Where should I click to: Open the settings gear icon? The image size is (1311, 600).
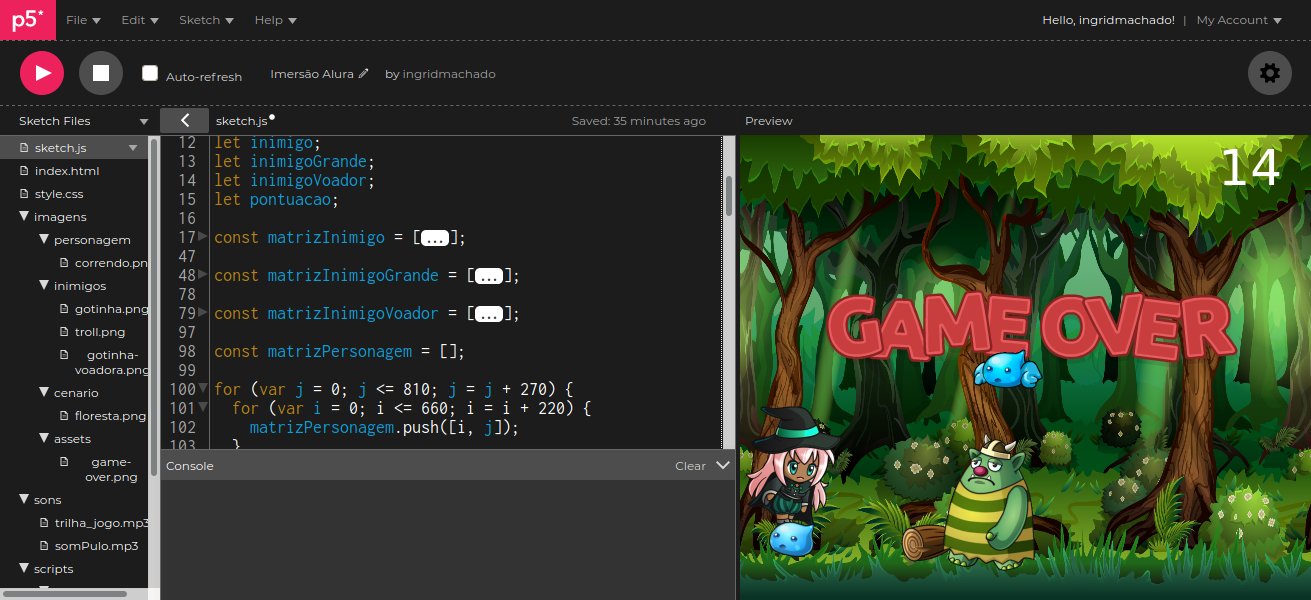(1269, 73)
